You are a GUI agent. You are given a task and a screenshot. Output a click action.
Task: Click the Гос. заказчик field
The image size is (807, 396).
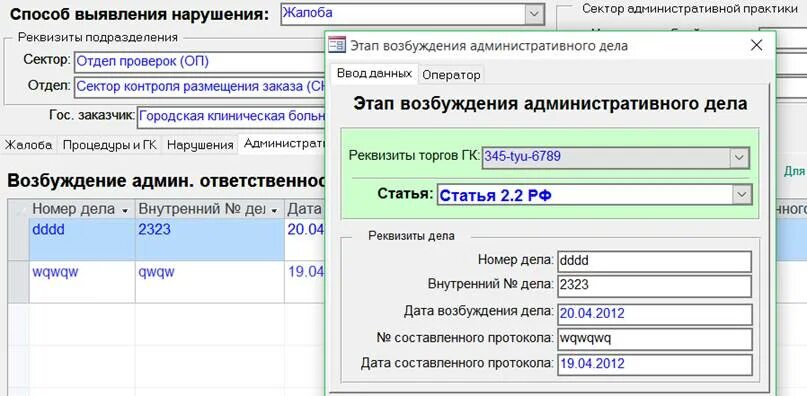point(231,116)
